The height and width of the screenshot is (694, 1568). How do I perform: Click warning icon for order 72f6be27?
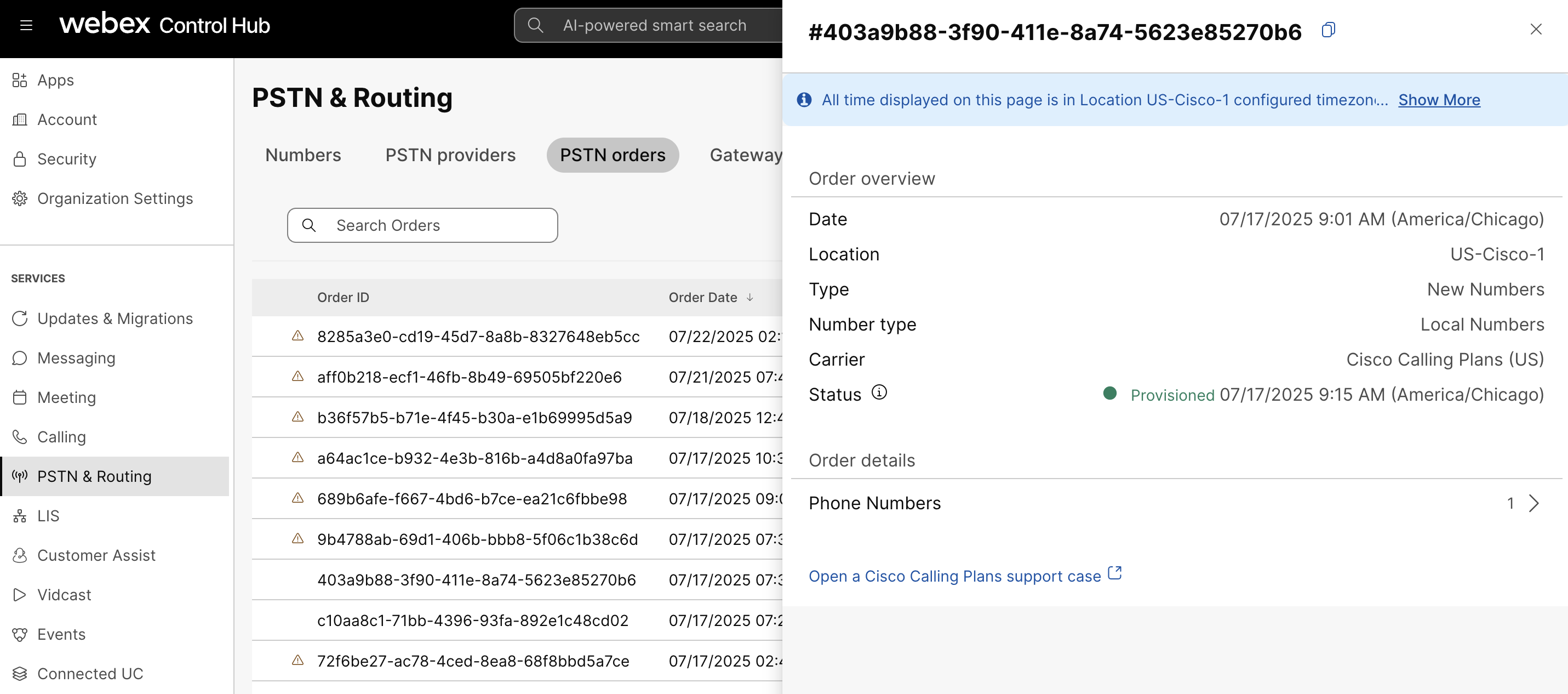(x=297, y=660)
